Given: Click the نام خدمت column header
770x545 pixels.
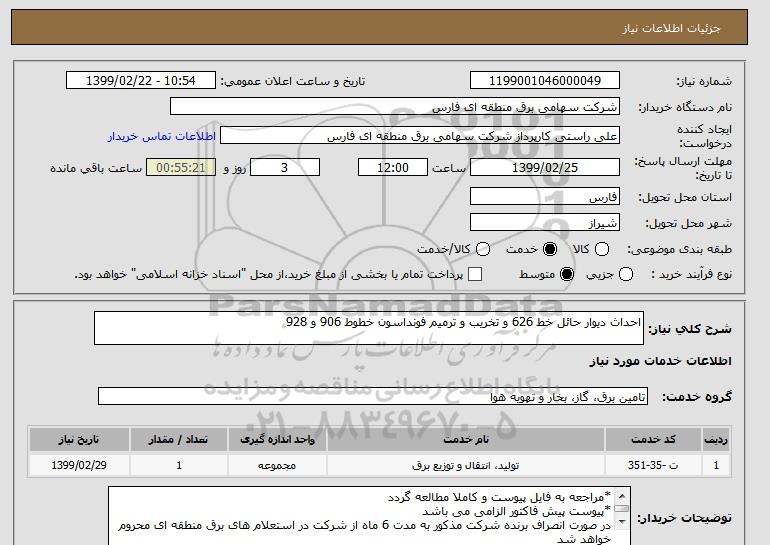Looking at the screenshot, I should (466, 439).
